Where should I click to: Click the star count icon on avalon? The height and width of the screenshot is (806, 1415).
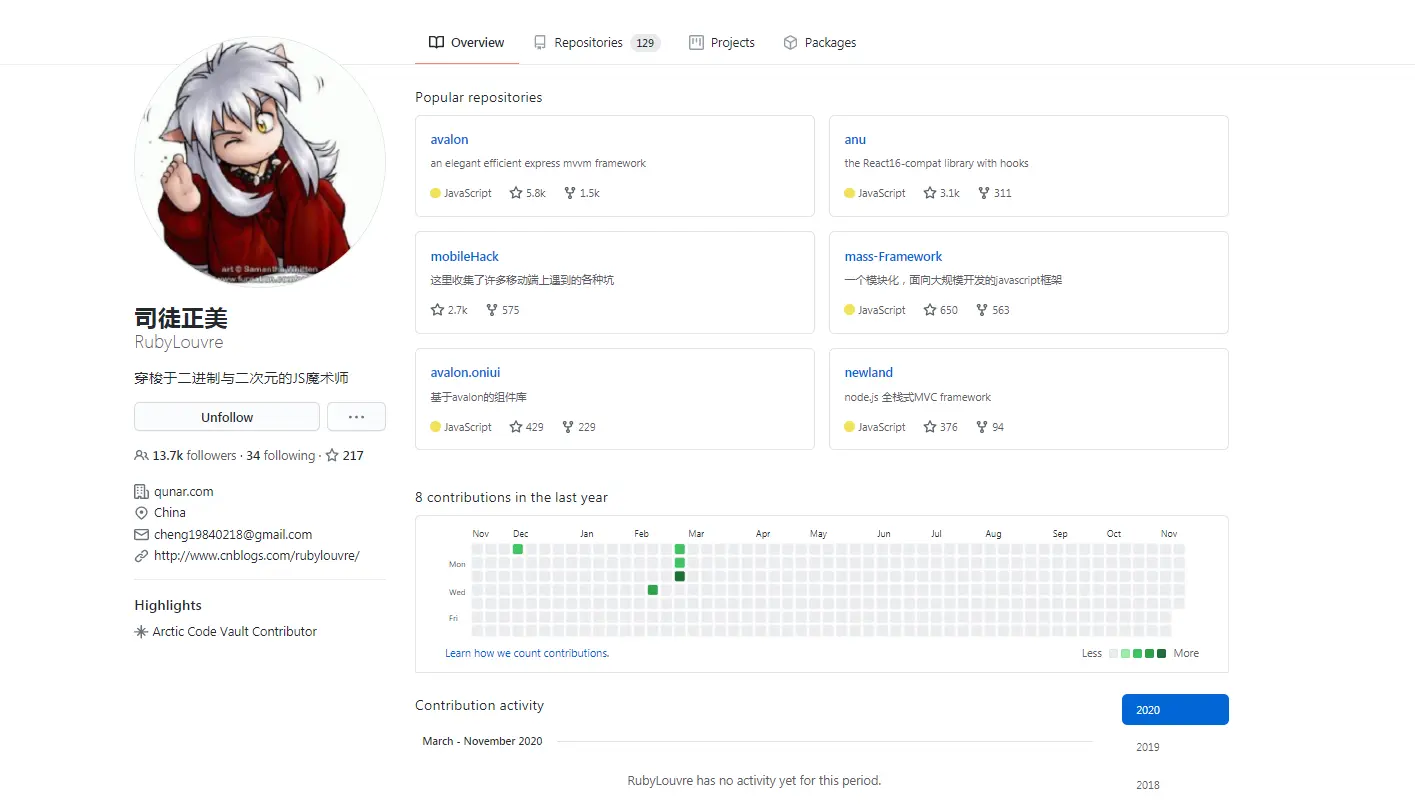[516, 193]
